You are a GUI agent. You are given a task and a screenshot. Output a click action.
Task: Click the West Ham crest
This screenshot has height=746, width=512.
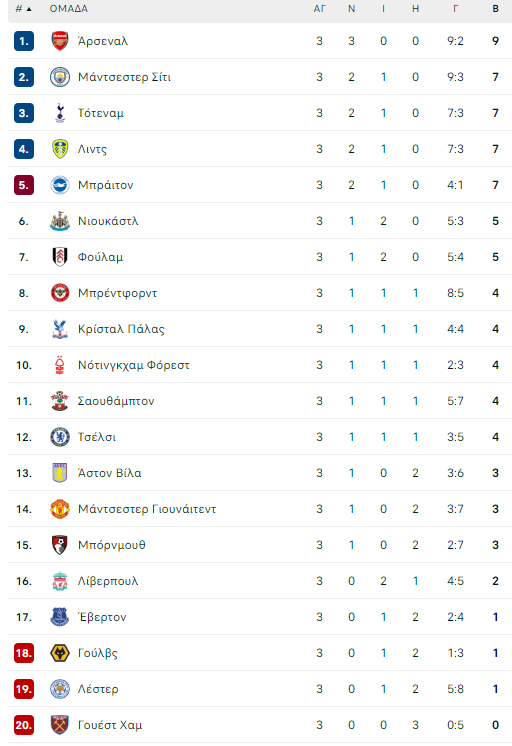(x=60, y=725)
